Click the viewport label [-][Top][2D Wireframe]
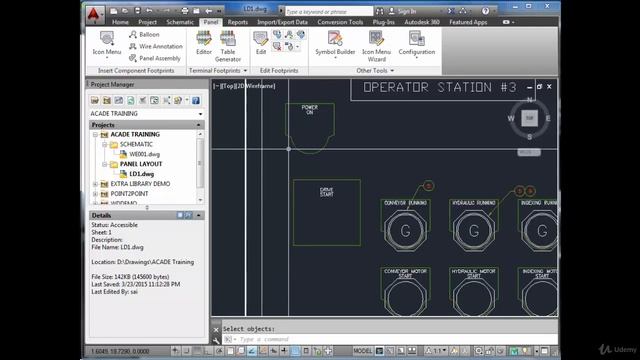Viewport: 640px width, 360px height. click(x=244, y=86)
